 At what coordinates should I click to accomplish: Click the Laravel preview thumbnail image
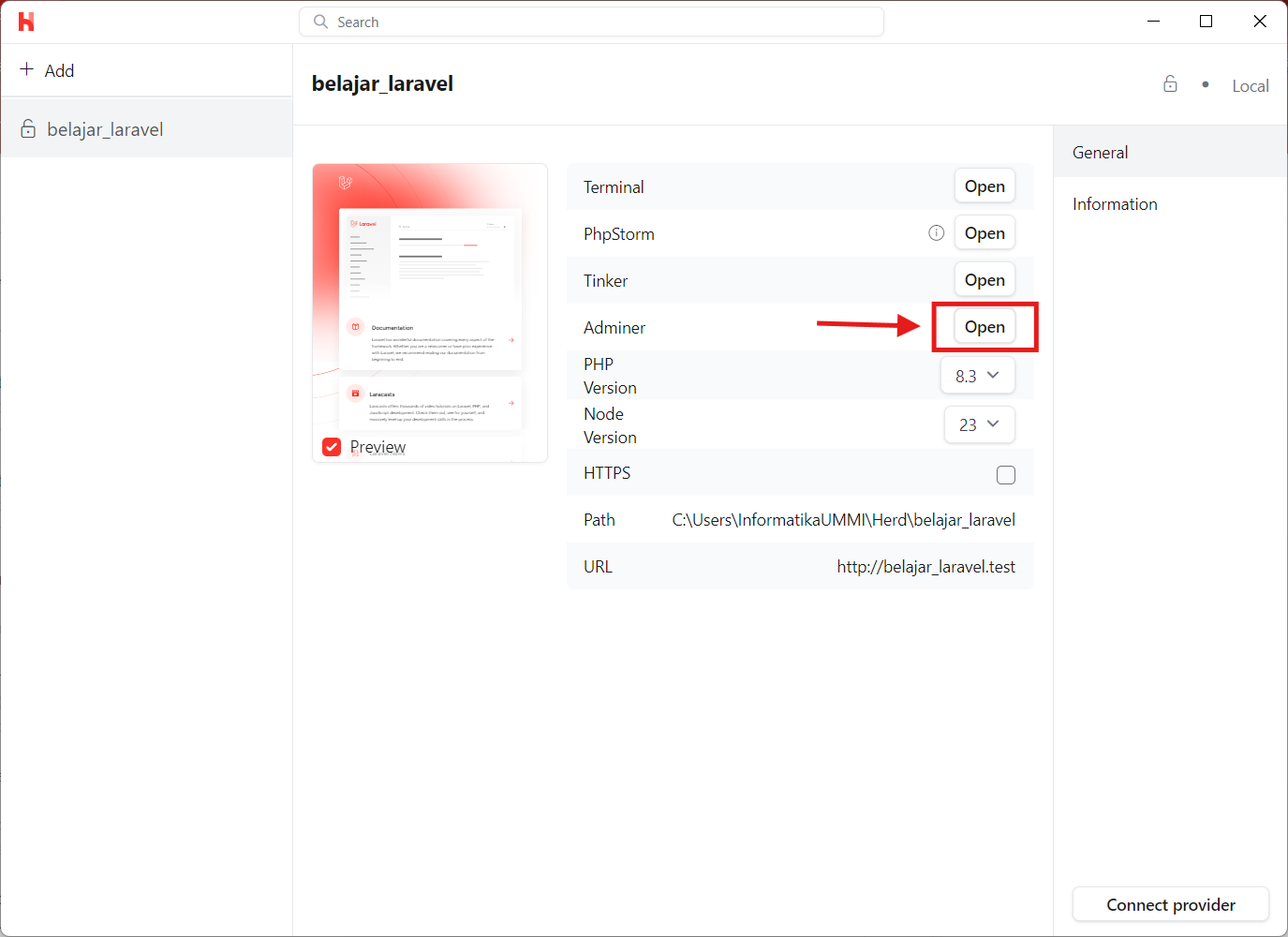coord(429,290)
